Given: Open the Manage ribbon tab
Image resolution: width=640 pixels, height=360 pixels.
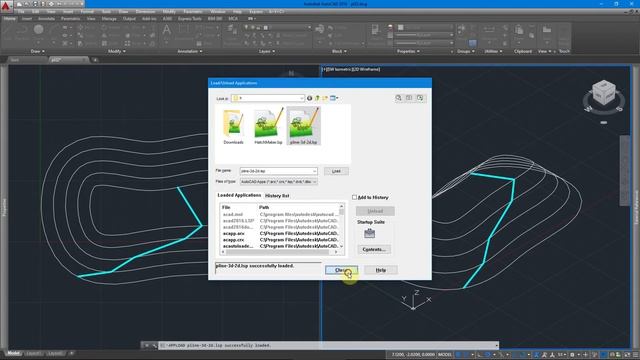Looking at the screenshot, I should [x=109, y=19].
